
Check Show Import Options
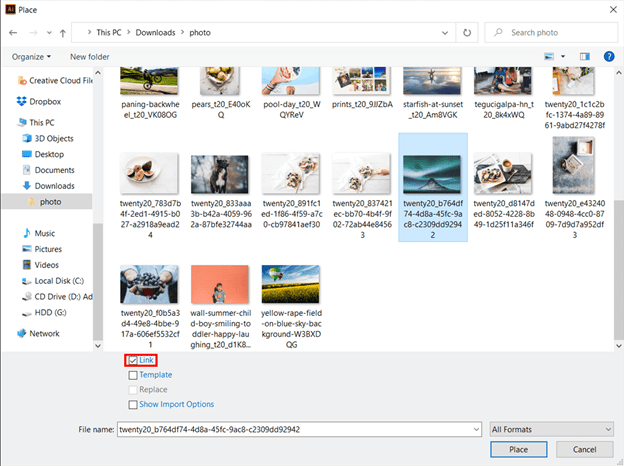[133, 404]
